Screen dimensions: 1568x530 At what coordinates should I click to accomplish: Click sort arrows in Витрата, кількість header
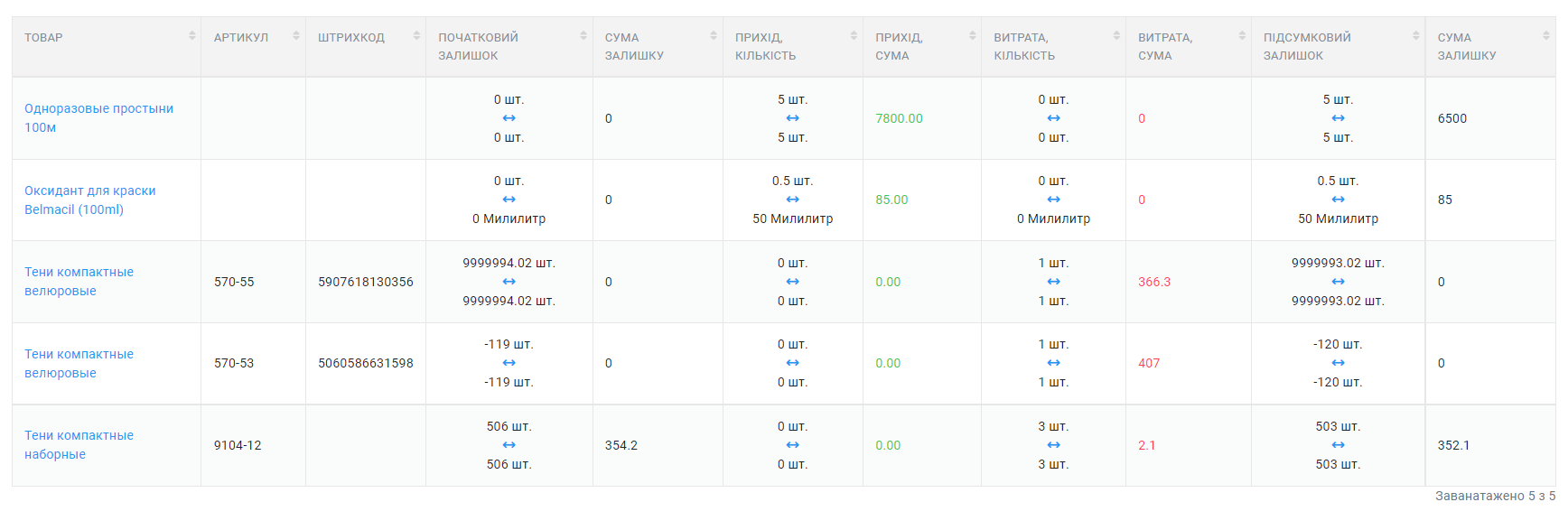click(1116, 36)
